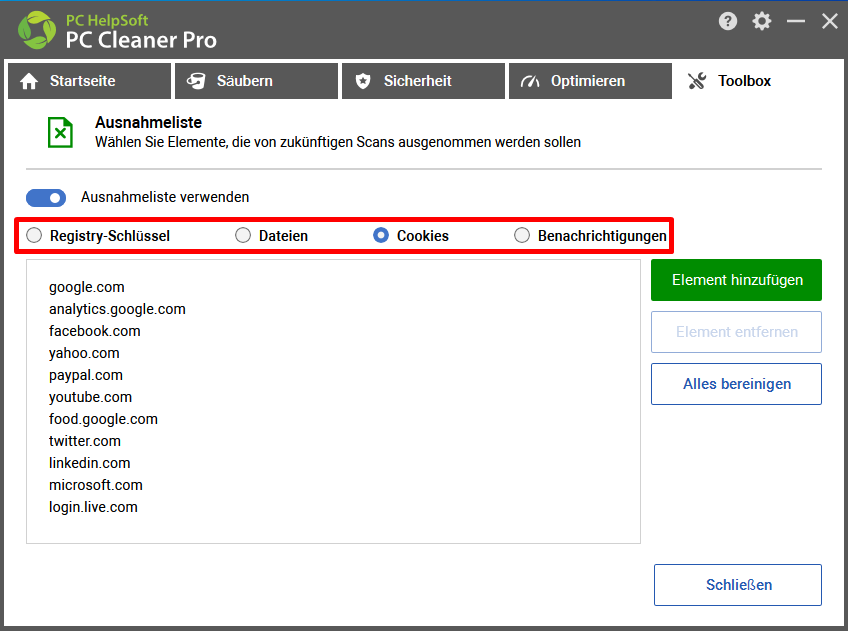Open settings via the gear icon
Viewport: 848px width, 631px height.
[761, 22]
